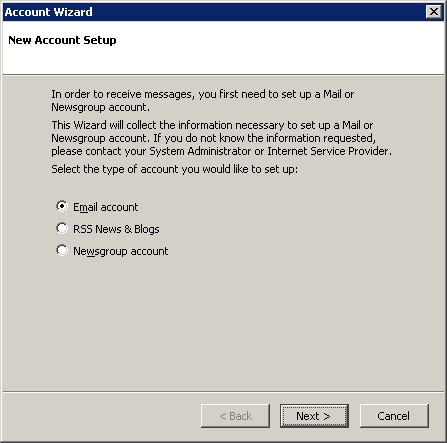The width and height of the screenshot is (447, 443).
Task: Click the 'This Wizard will collect' paragraph line
Action: click(x=212, y=125)
